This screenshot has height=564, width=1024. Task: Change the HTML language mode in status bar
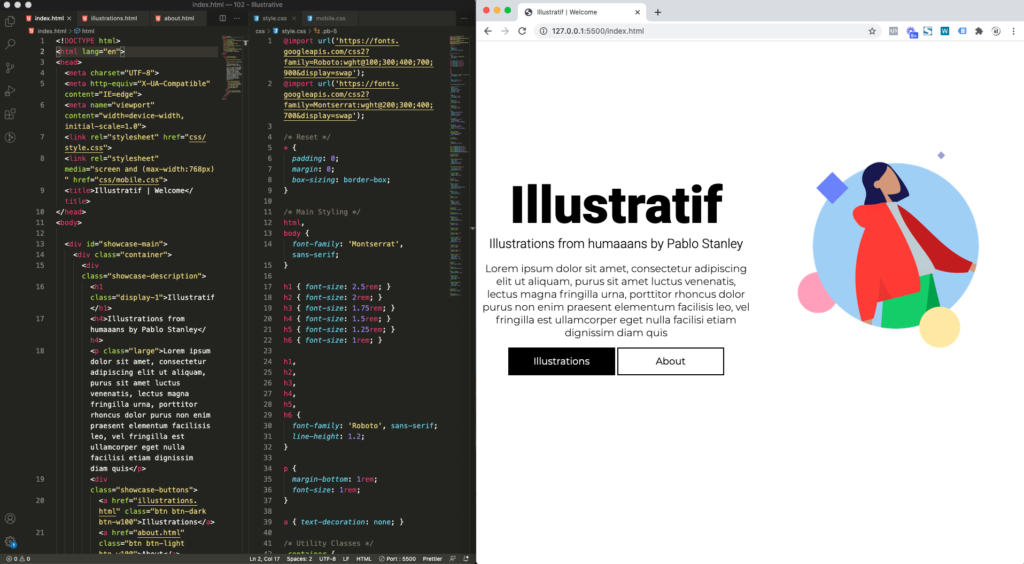[x=364, y=559]
